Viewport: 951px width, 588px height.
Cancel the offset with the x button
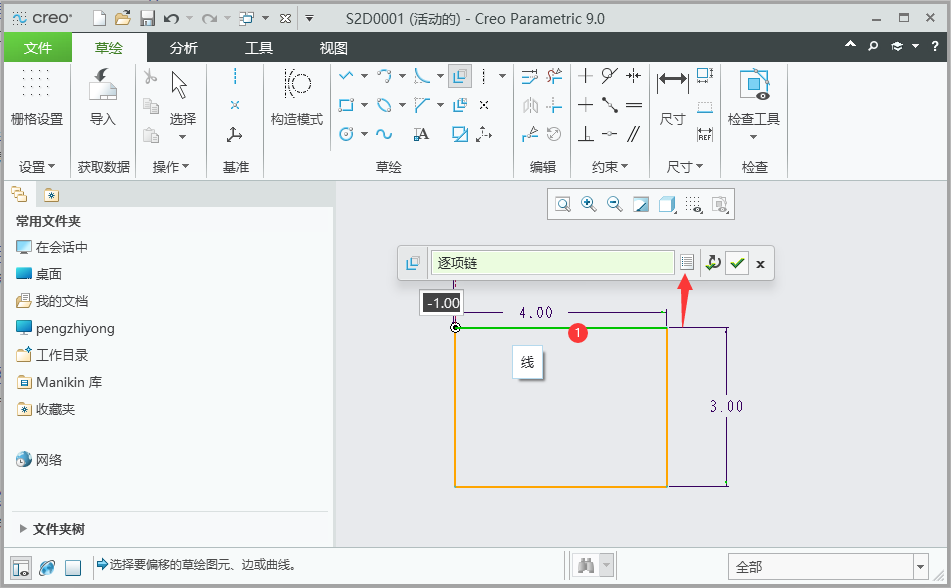tap(761, 263)
